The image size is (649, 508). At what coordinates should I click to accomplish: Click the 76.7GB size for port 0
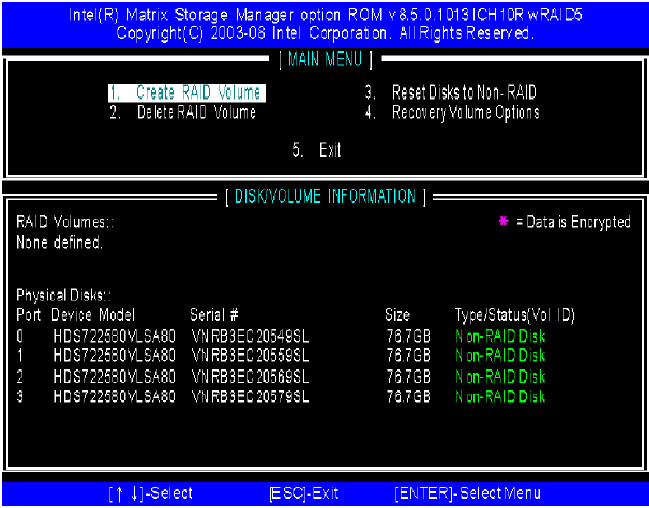pyautogui.click(x=409, y=336)
